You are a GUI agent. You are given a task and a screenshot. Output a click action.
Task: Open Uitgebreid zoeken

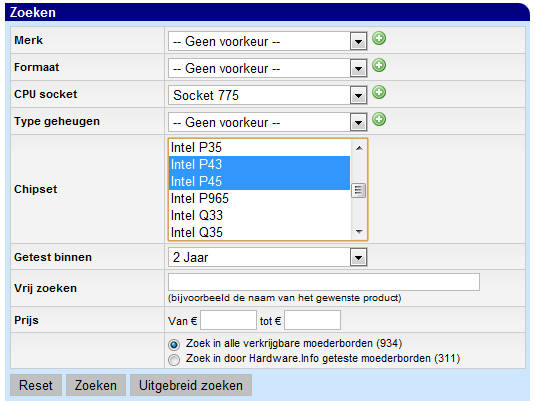point(191,385)
